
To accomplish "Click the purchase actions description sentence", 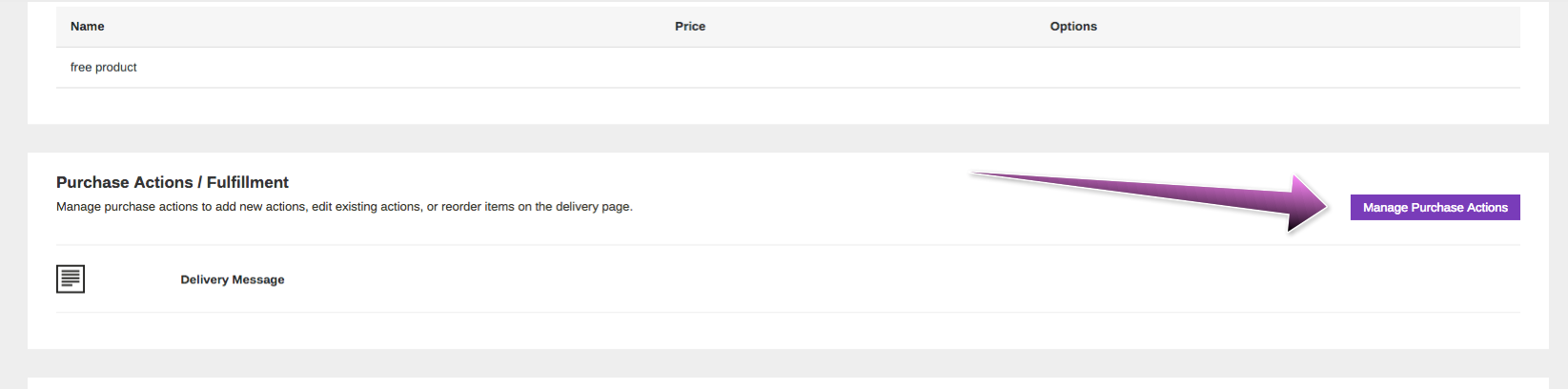I will tap(344, 206).
